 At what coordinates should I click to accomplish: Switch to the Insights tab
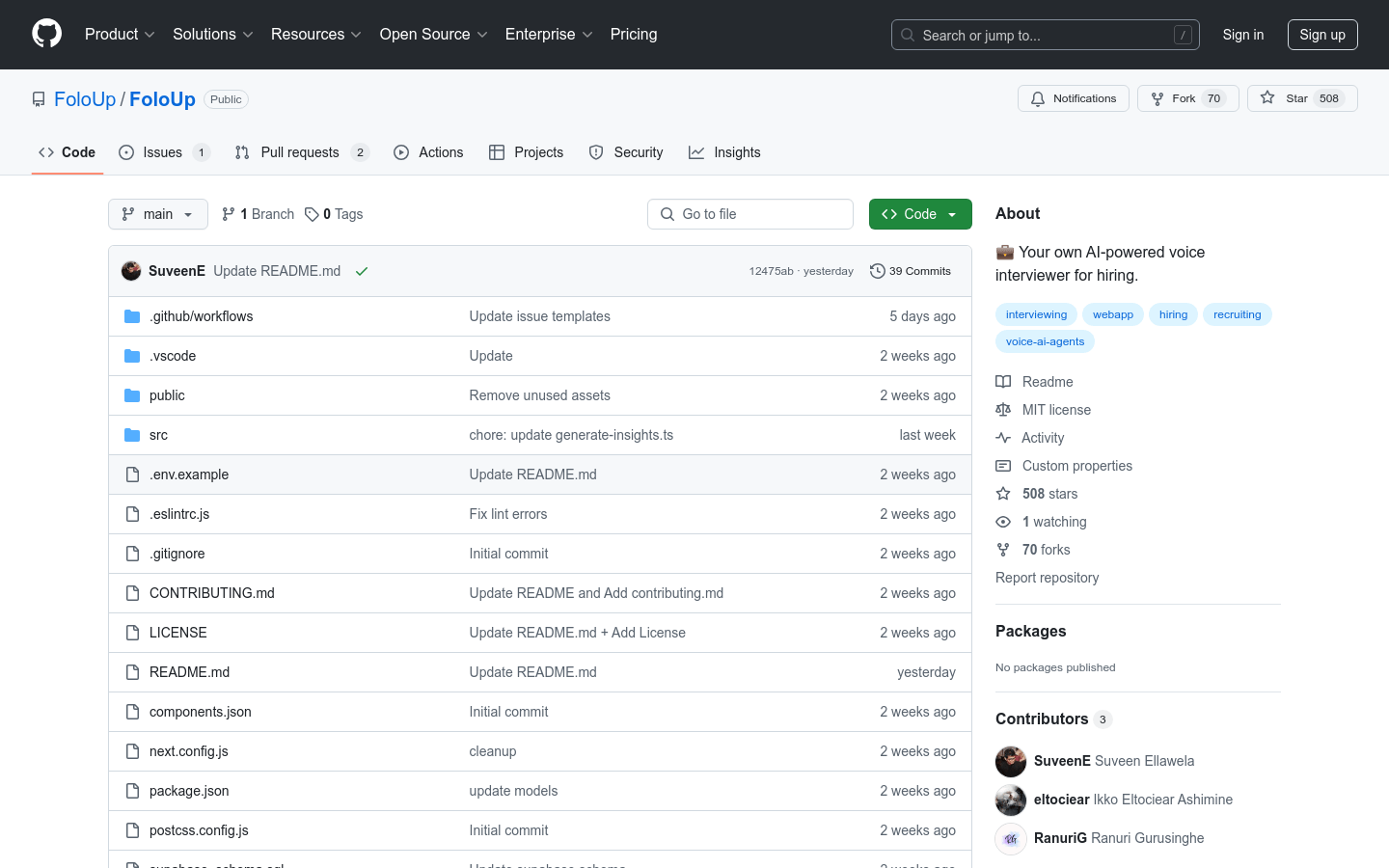tap(724, 152)
